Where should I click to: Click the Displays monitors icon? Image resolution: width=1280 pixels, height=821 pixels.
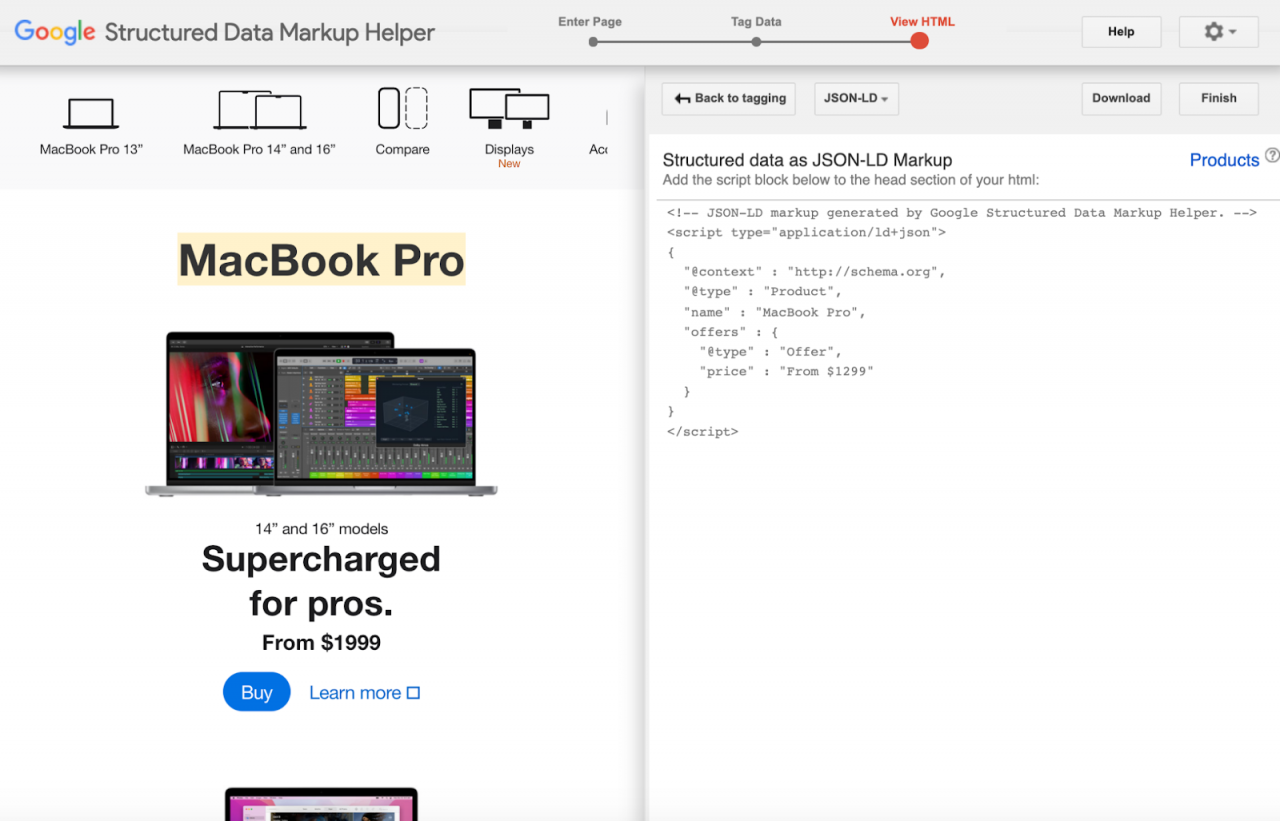pyautogui.click(x=509, y=108)
